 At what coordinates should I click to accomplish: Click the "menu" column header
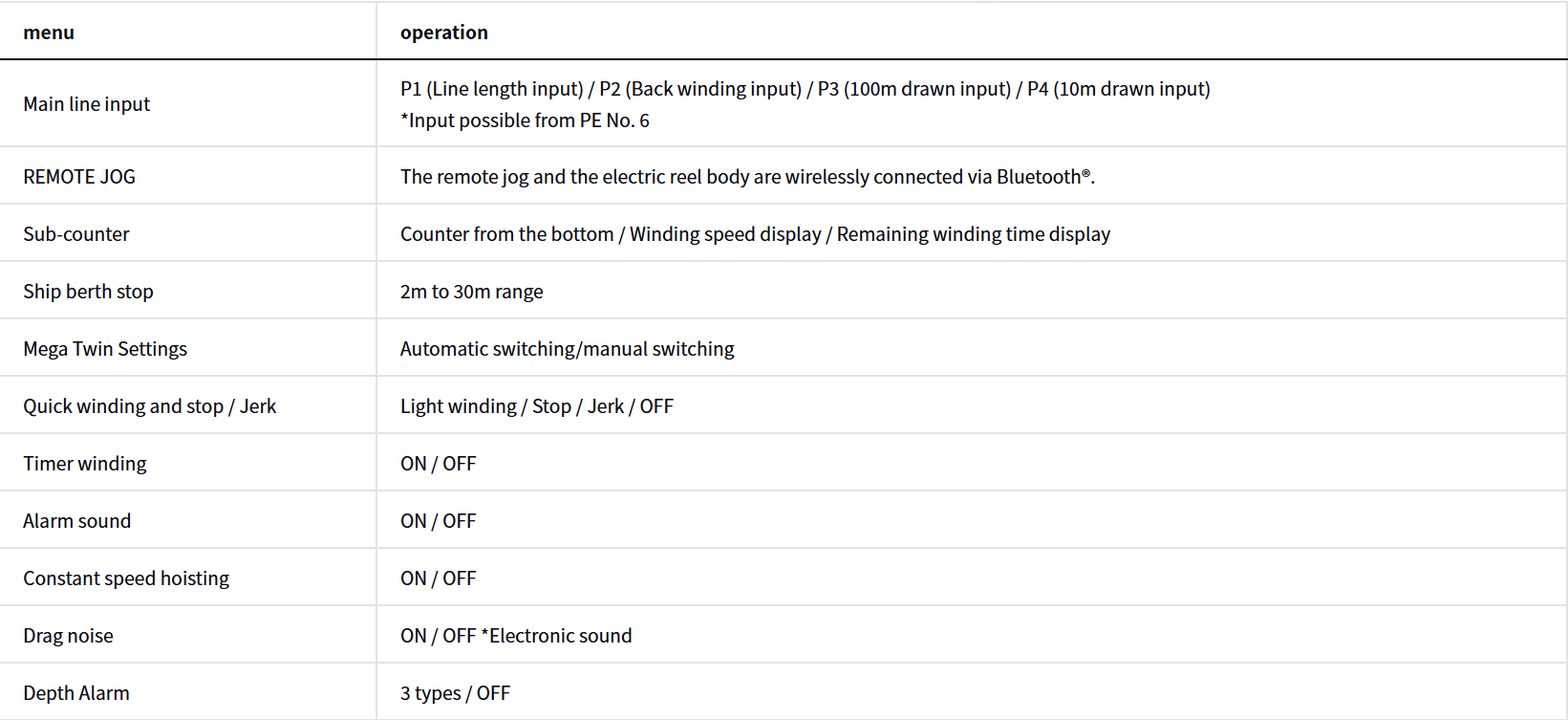pyautogui.click(x=49, y=33)
